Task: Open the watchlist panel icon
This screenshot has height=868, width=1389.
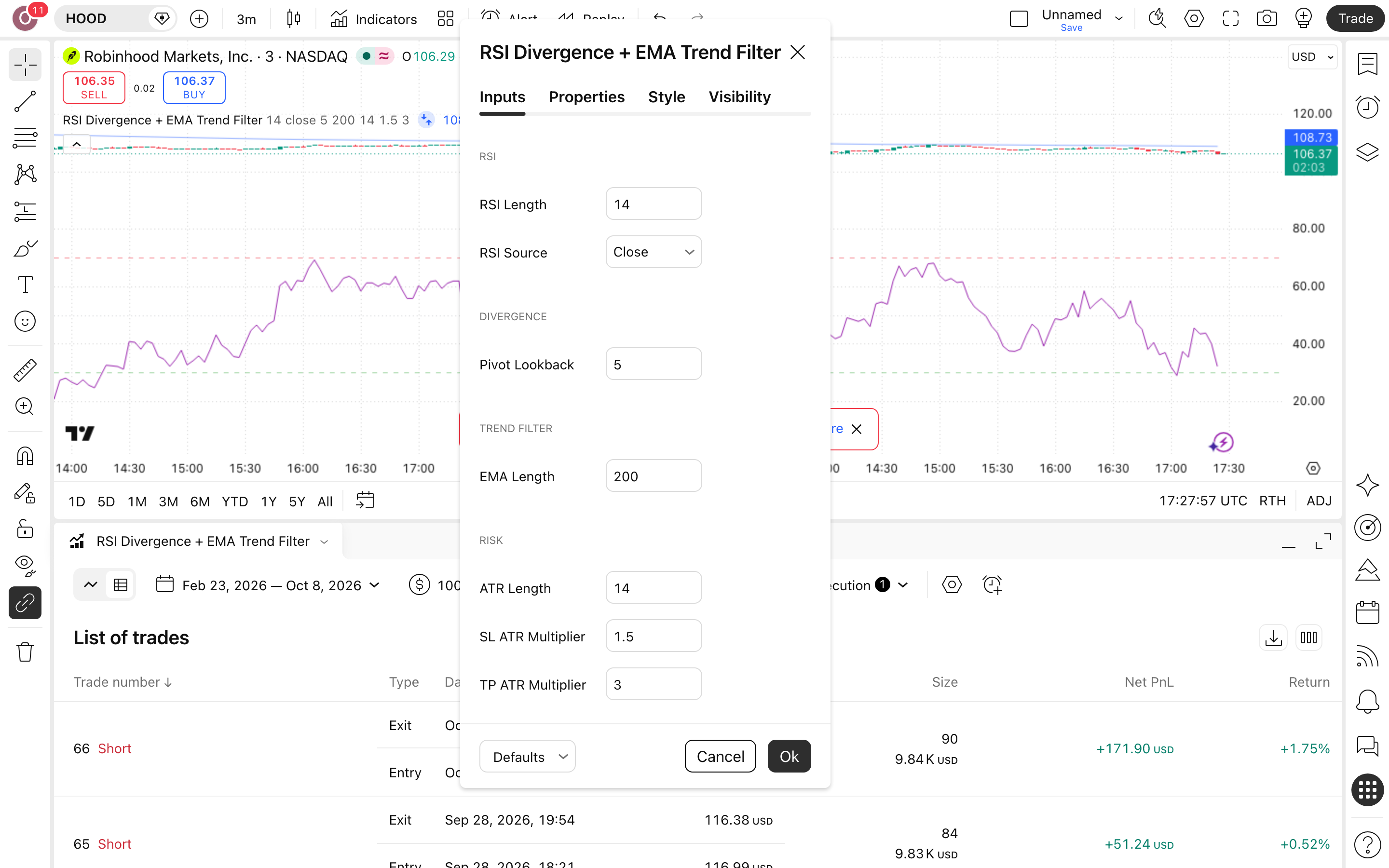Action: click(x=1368, y=65)
